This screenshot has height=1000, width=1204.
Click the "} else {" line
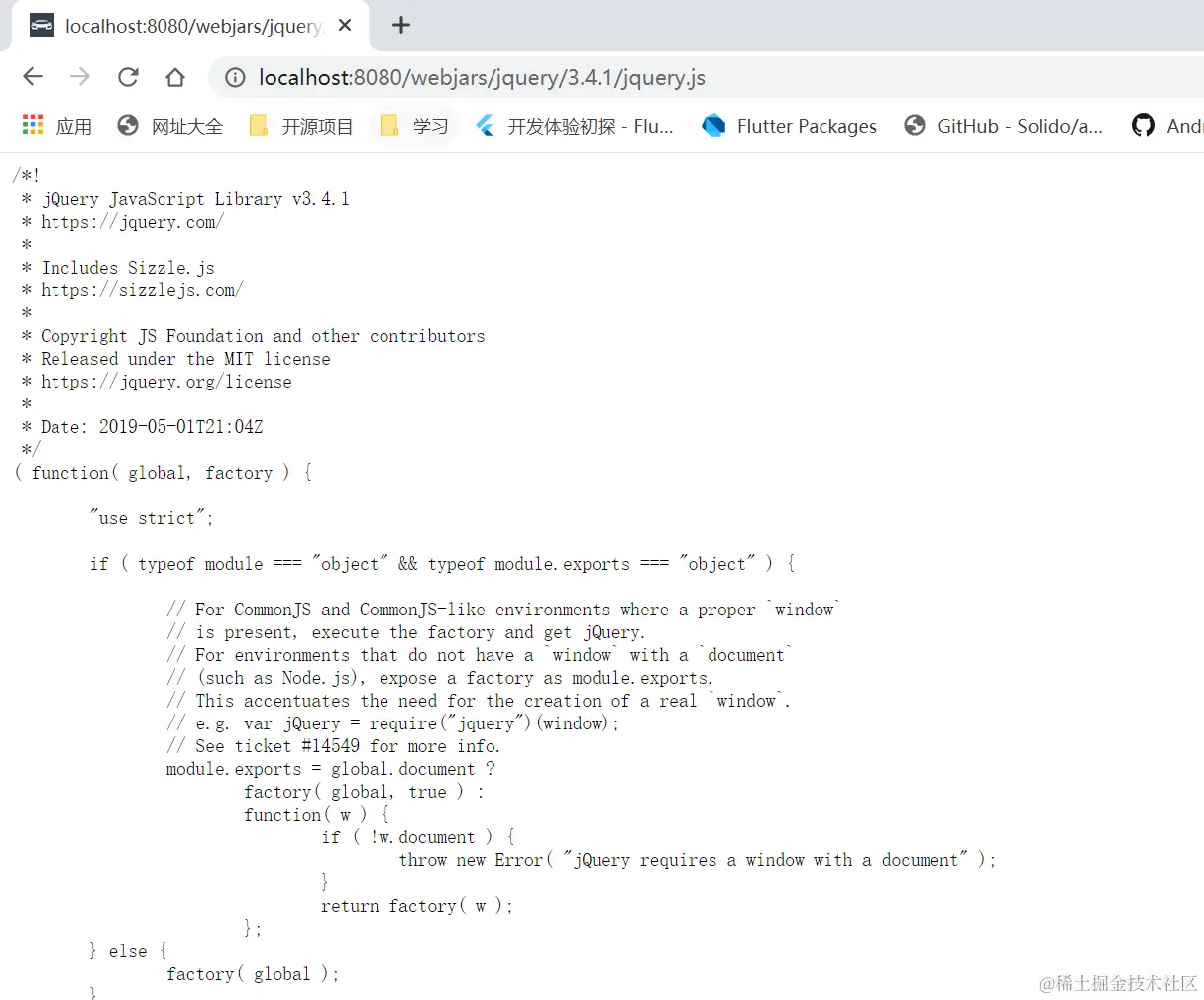[128, 951]
